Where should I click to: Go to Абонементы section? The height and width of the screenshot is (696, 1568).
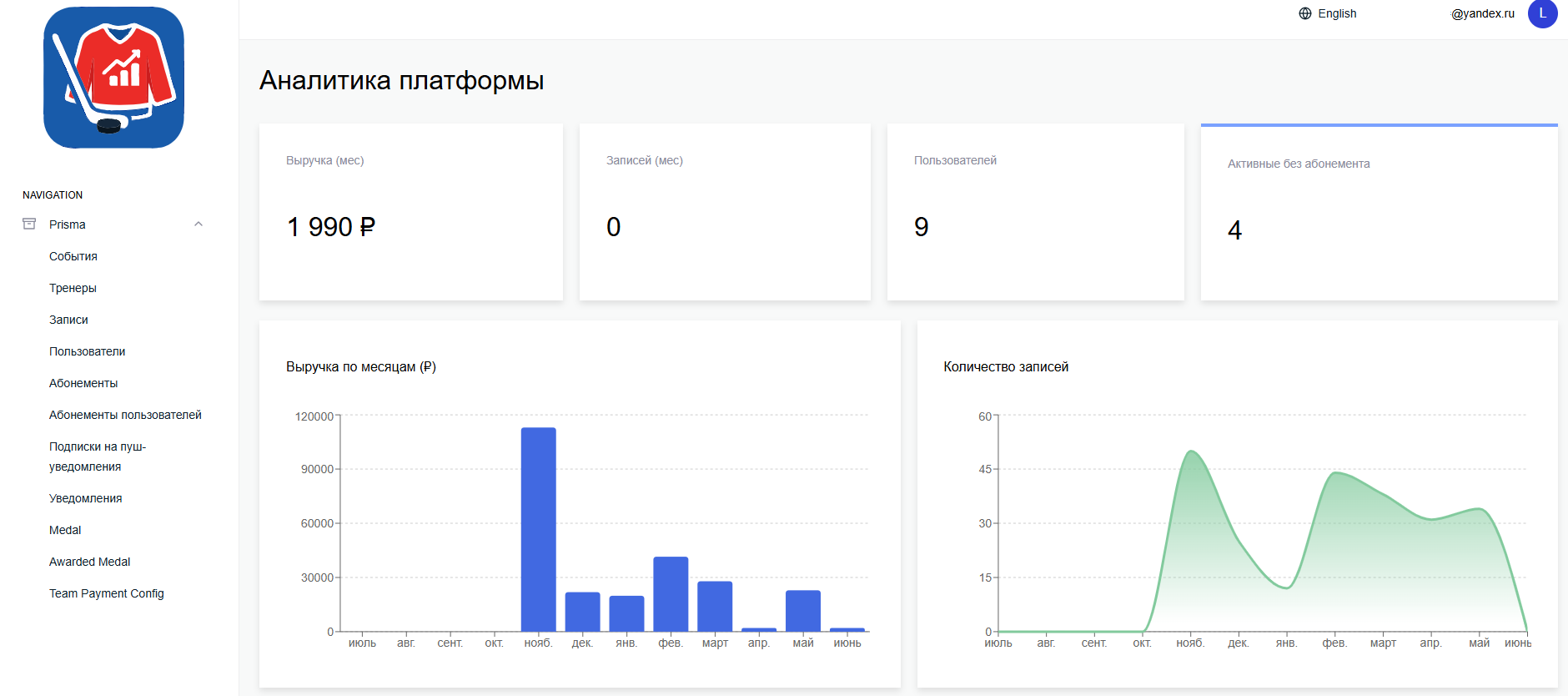click(x=83, y=383)
